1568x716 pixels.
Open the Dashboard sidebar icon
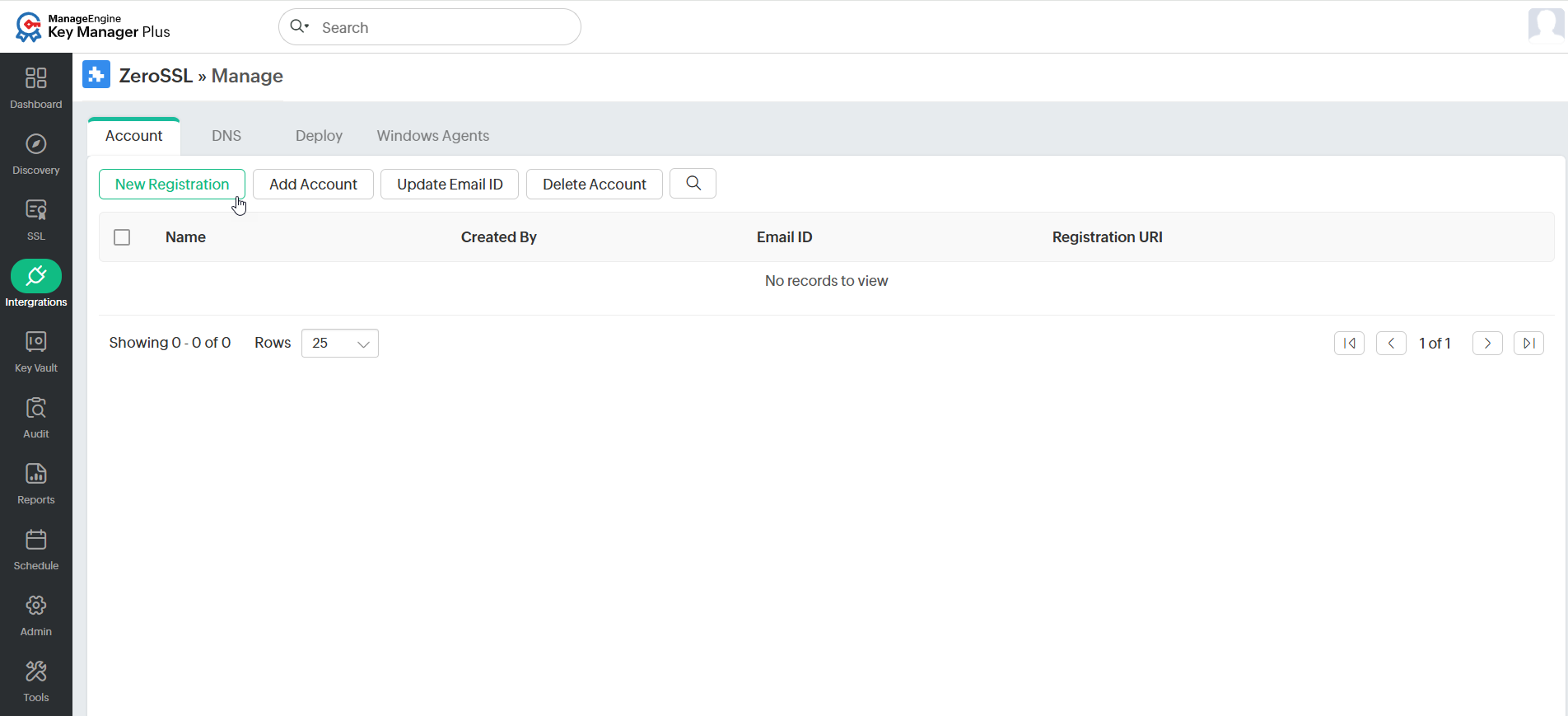tap(36, 78)
